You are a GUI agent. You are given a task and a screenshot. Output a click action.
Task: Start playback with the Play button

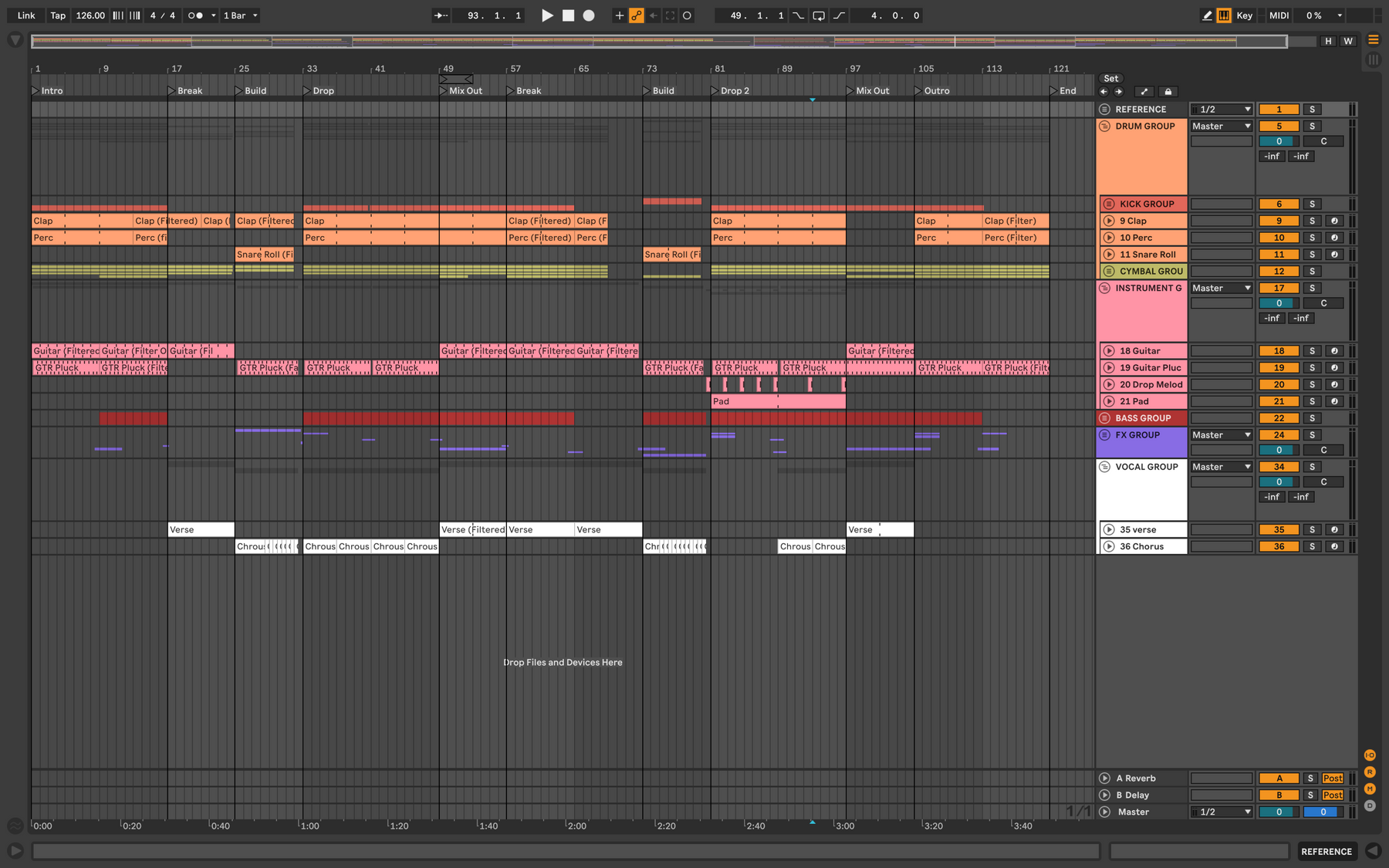pos(547,15)
